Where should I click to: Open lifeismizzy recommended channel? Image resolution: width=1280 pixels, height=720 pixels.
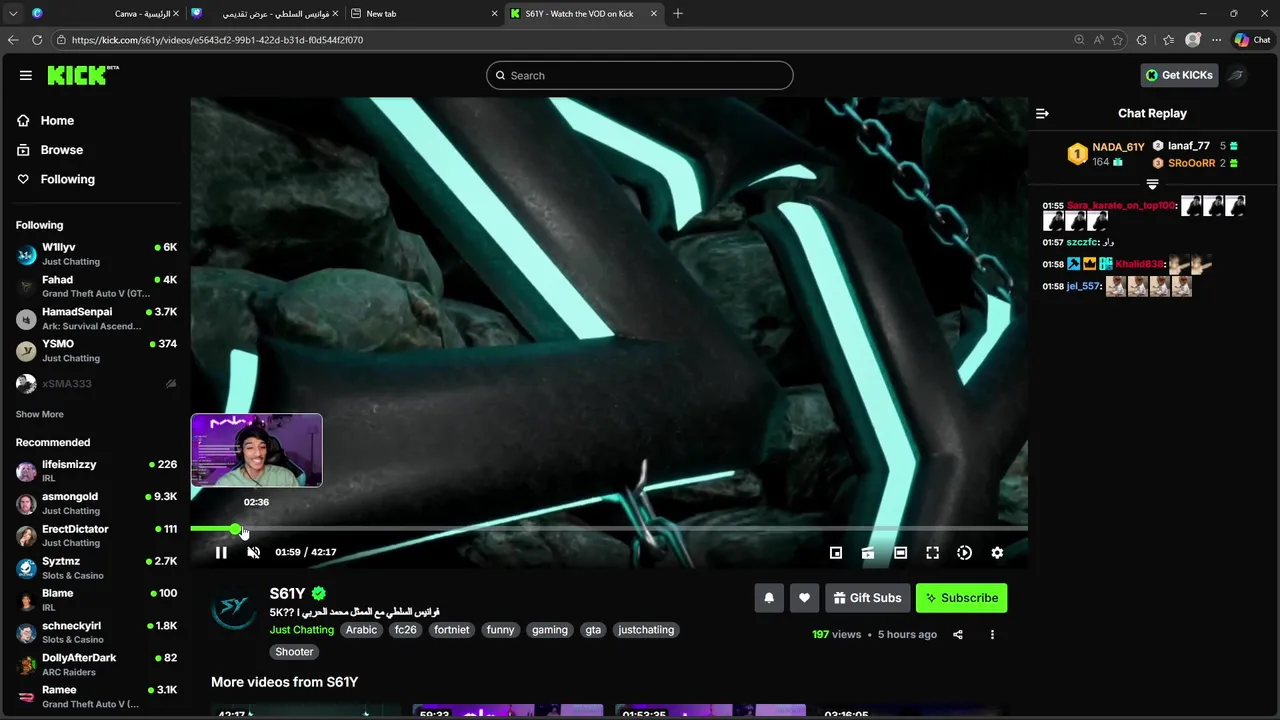pyautogui.click(x=96, y=471)
